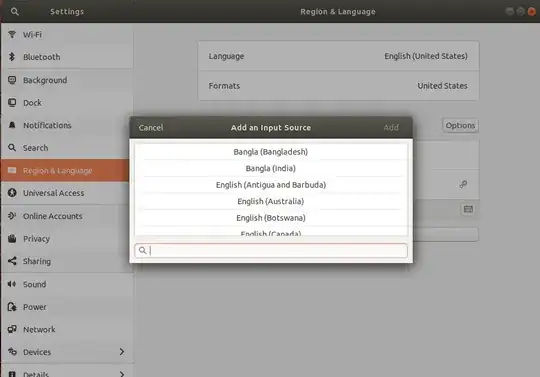Image resolution: width=540 pixels, height=377 pixels.
Task: Expand the Details submenu chevron
Action: click(122, 374)
